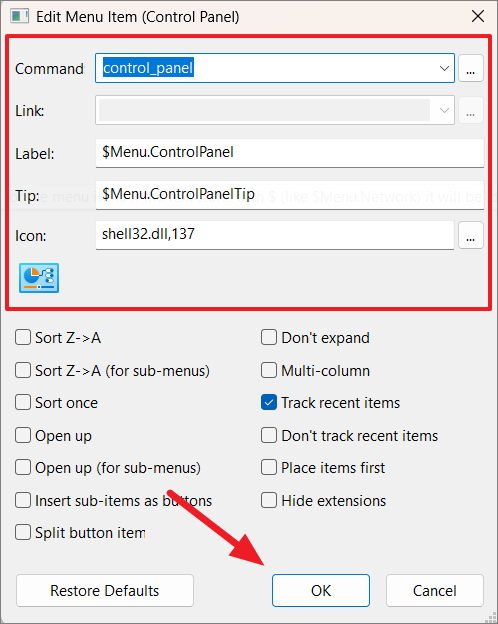Screen dimensions: 498x624
Task: Click the Control Panel icon preview
Action: [x=39, y=278]
